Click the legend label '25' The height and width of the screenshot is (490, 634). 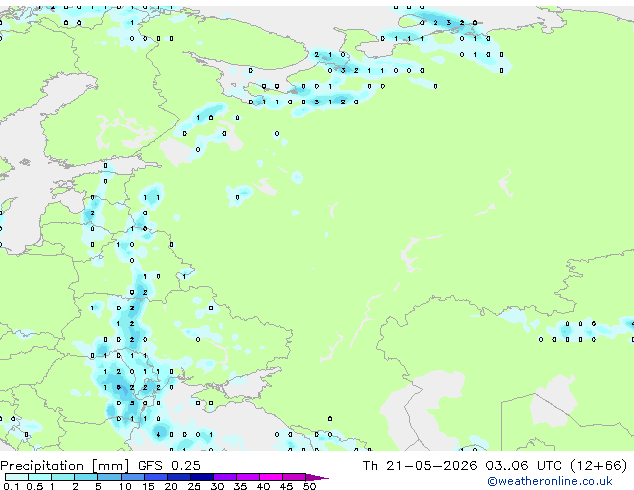pyautogui.click(x=194, y=486)
